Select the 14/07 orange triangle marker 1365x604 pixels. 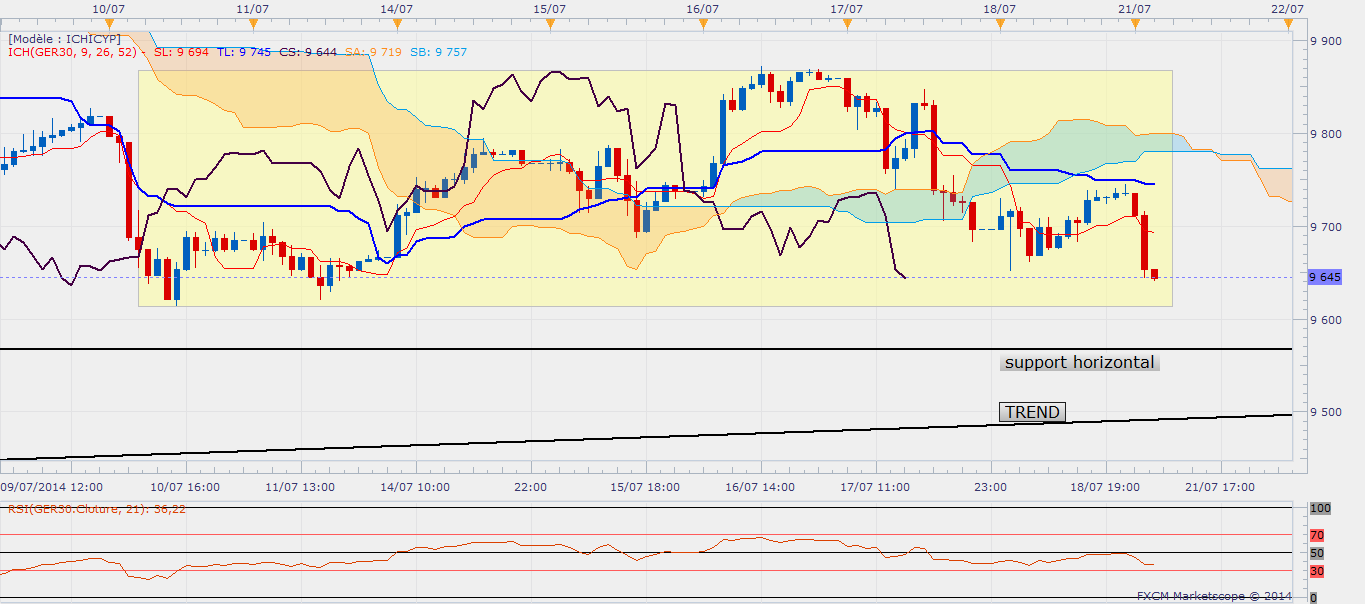click(398, 22)
